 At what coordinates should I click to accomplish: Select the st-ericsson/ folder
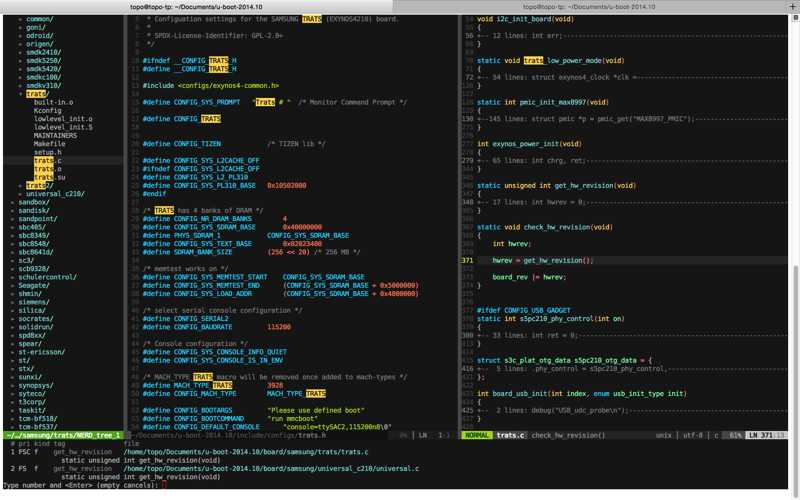point(42,352)
